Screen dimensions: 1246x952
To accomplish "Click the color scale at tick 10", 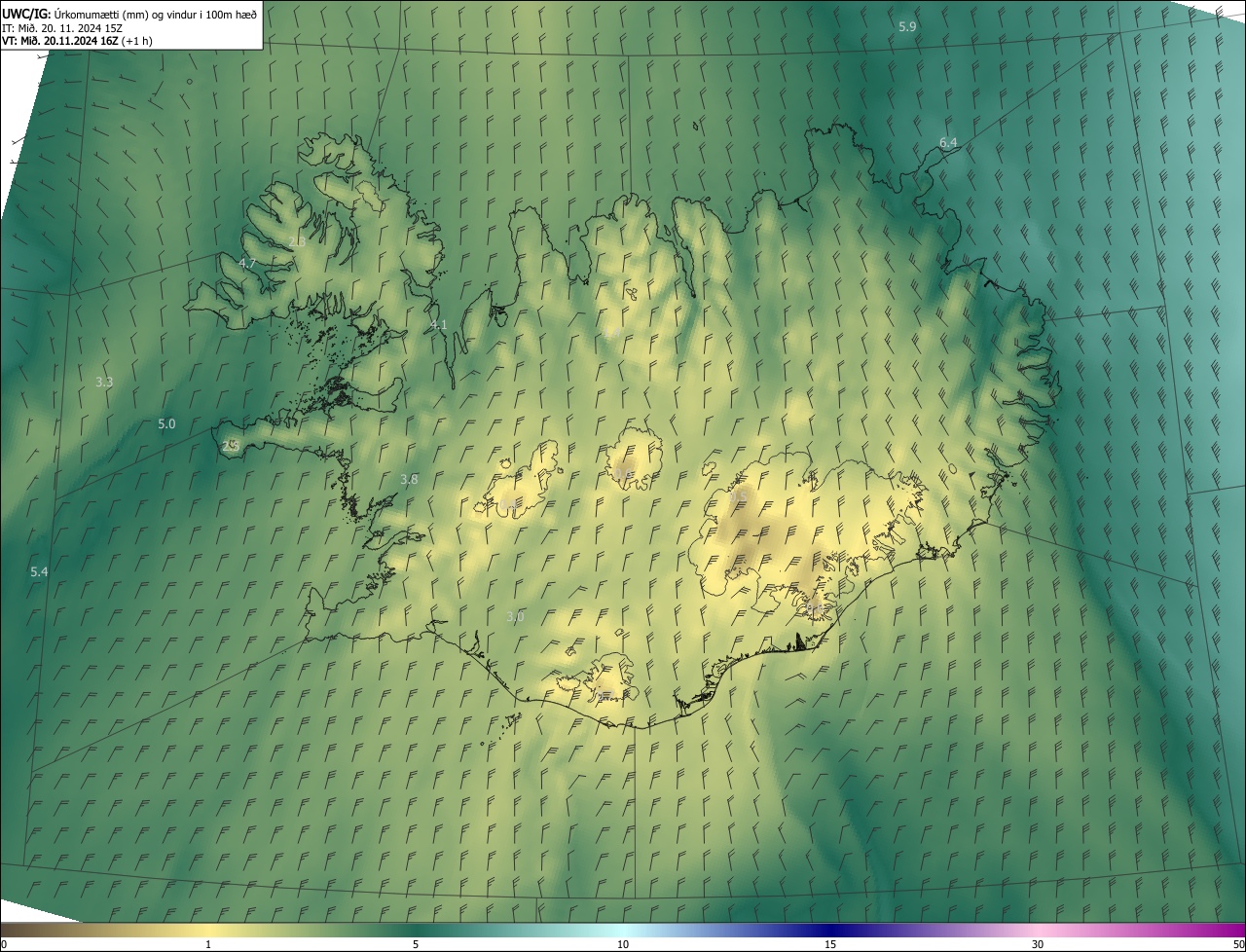I will pyautogui.click(x=623, y=944).
